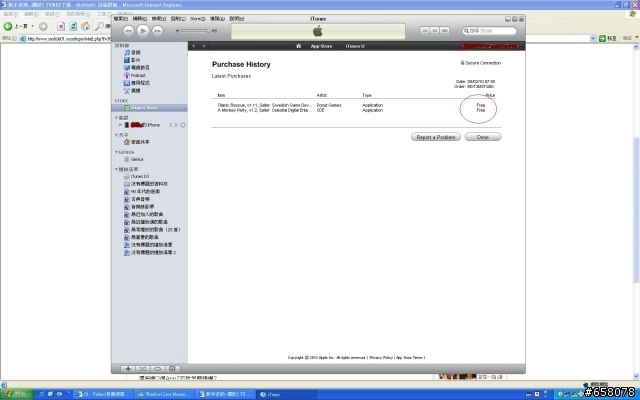
Task: Open the Music library icon
Action: point(127,53)
